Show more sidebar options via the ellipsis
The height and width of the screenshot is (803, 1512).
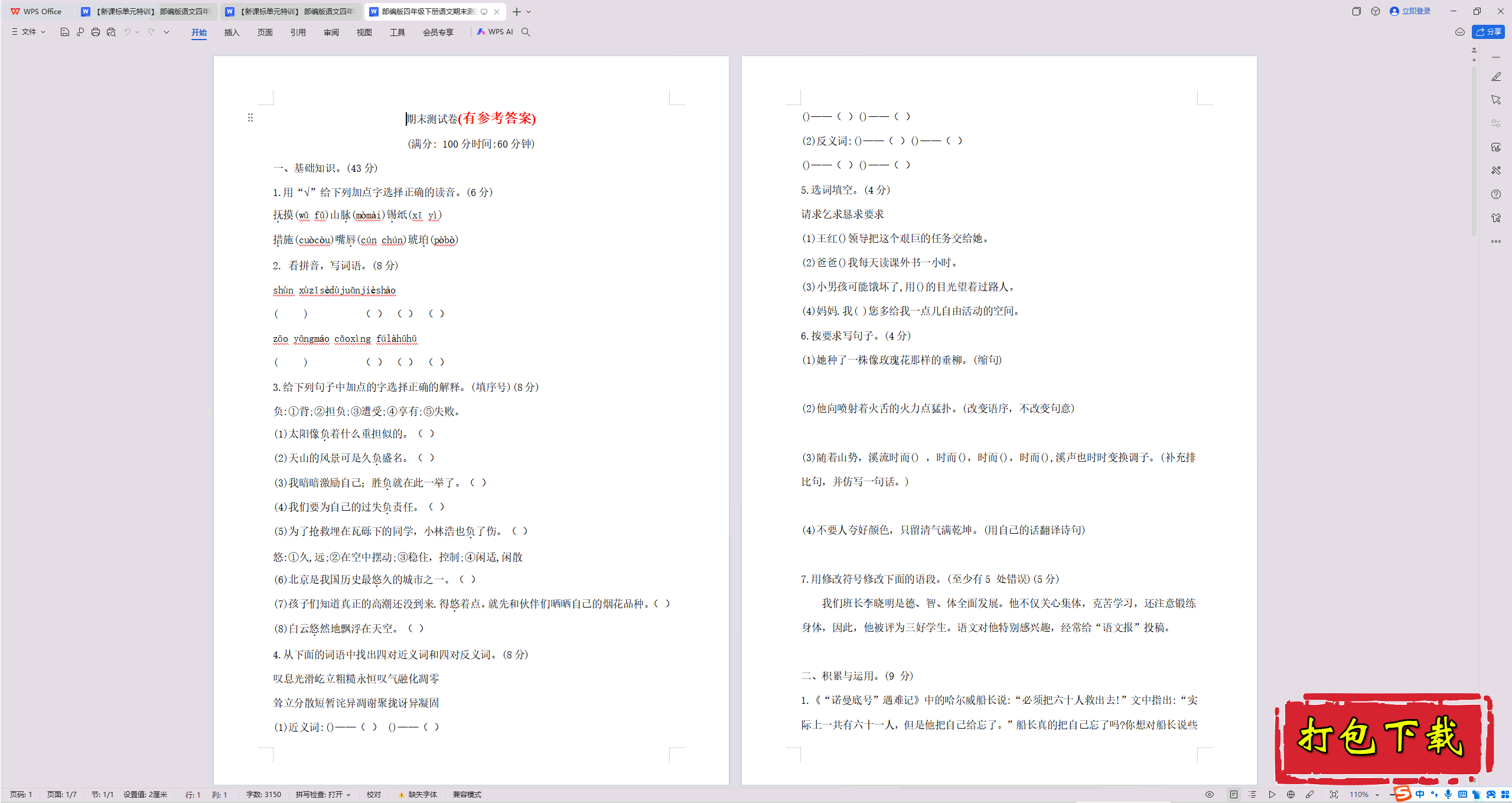click(x=1496, y=241)
